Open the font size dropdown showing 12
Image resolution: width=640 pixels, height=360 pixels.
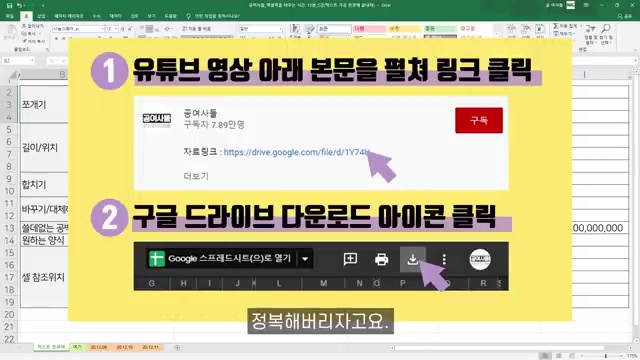(x=116, y=29)
